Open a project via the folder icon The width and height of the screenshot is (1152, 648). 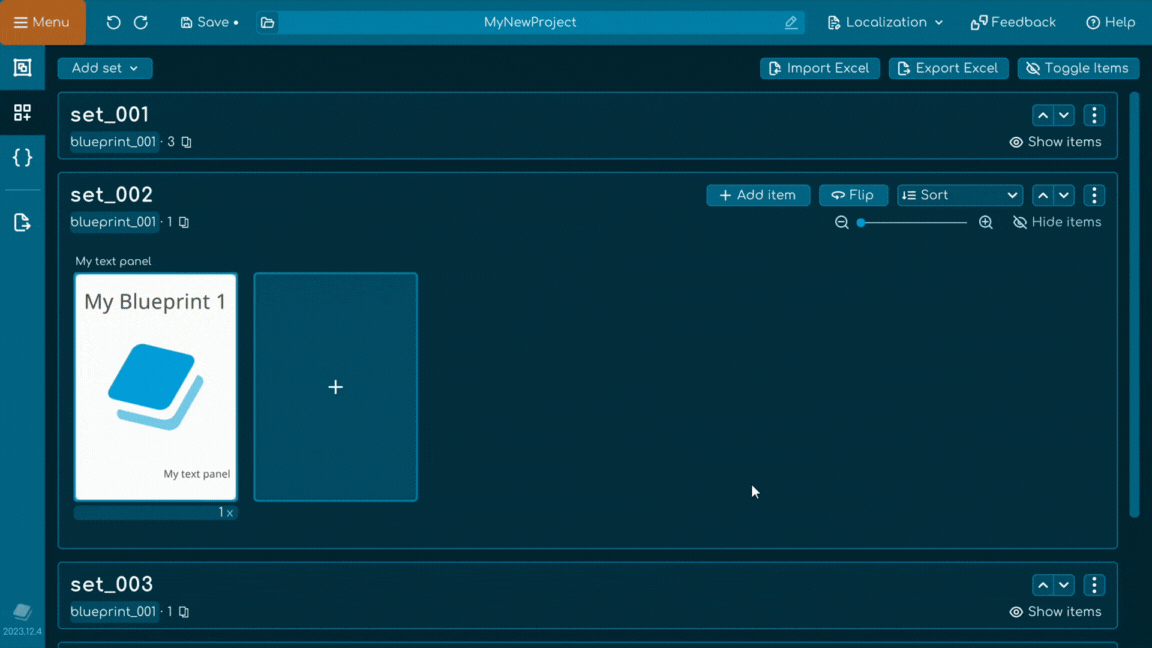pos(267,22)
